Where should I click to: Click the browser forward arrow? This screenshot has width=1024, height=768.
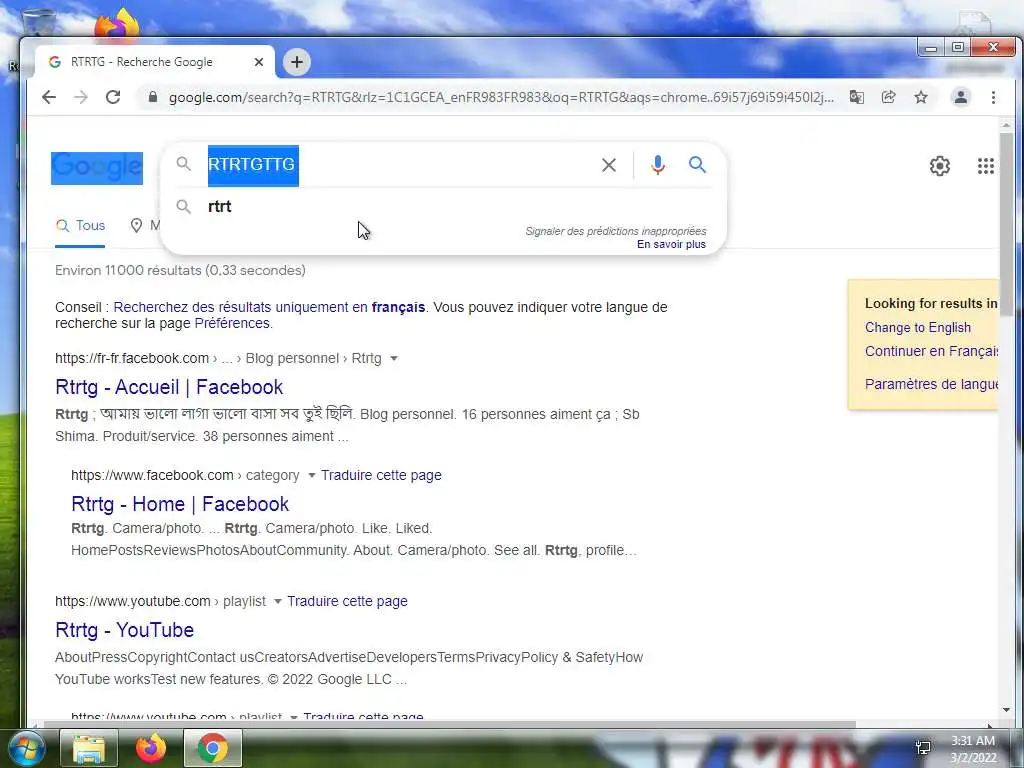[x=80, y=97]
